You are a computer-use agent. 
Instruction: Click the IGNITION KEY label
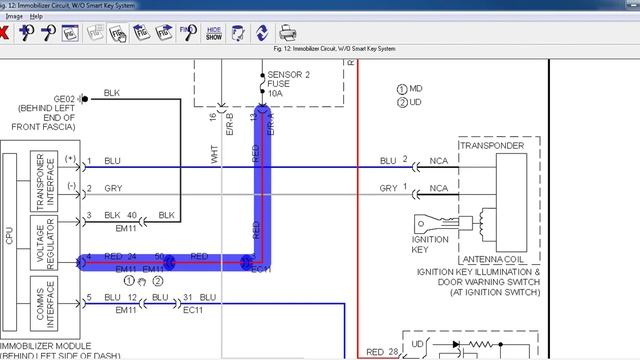click(430, 244)
